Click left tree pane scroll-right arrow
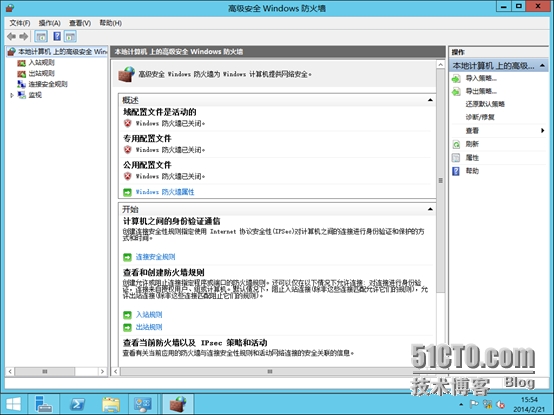The width and height of the screenshot is (554, 415). pos(102,372)
